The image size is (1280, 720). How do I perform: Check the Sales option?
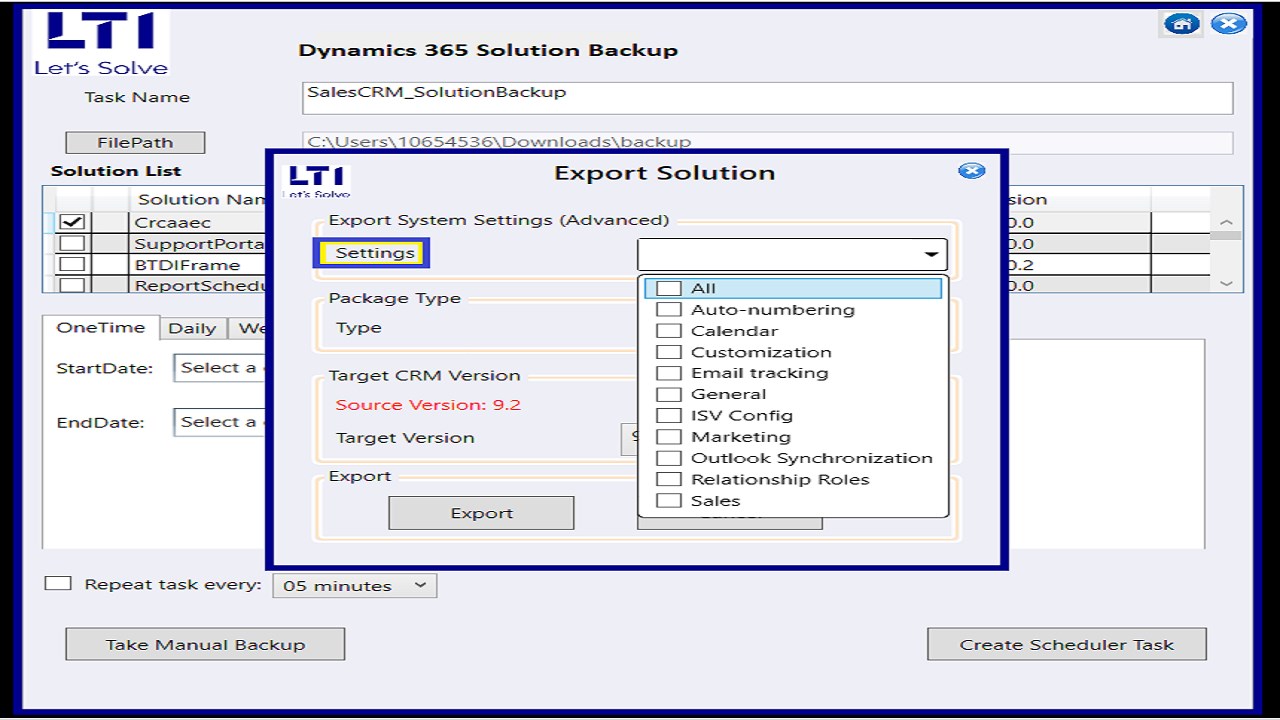point(669,500)
